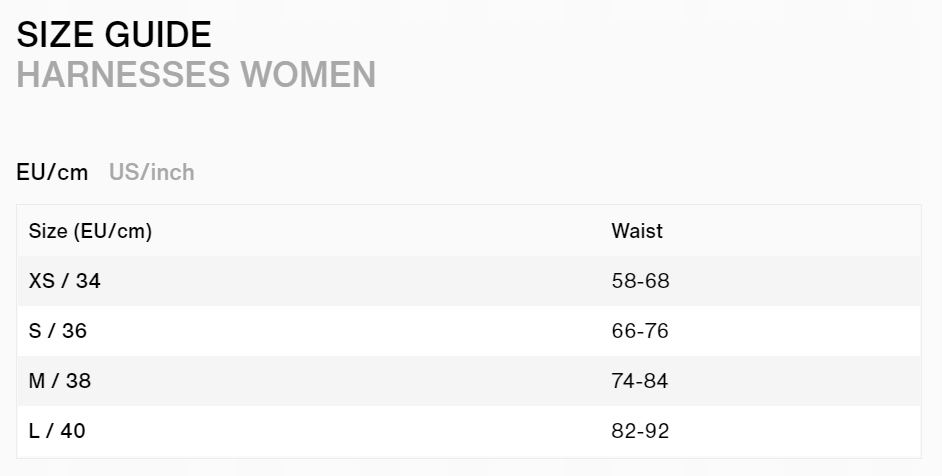Select the L / 40 size cell
942x476 pixels.
click(57, 431)
